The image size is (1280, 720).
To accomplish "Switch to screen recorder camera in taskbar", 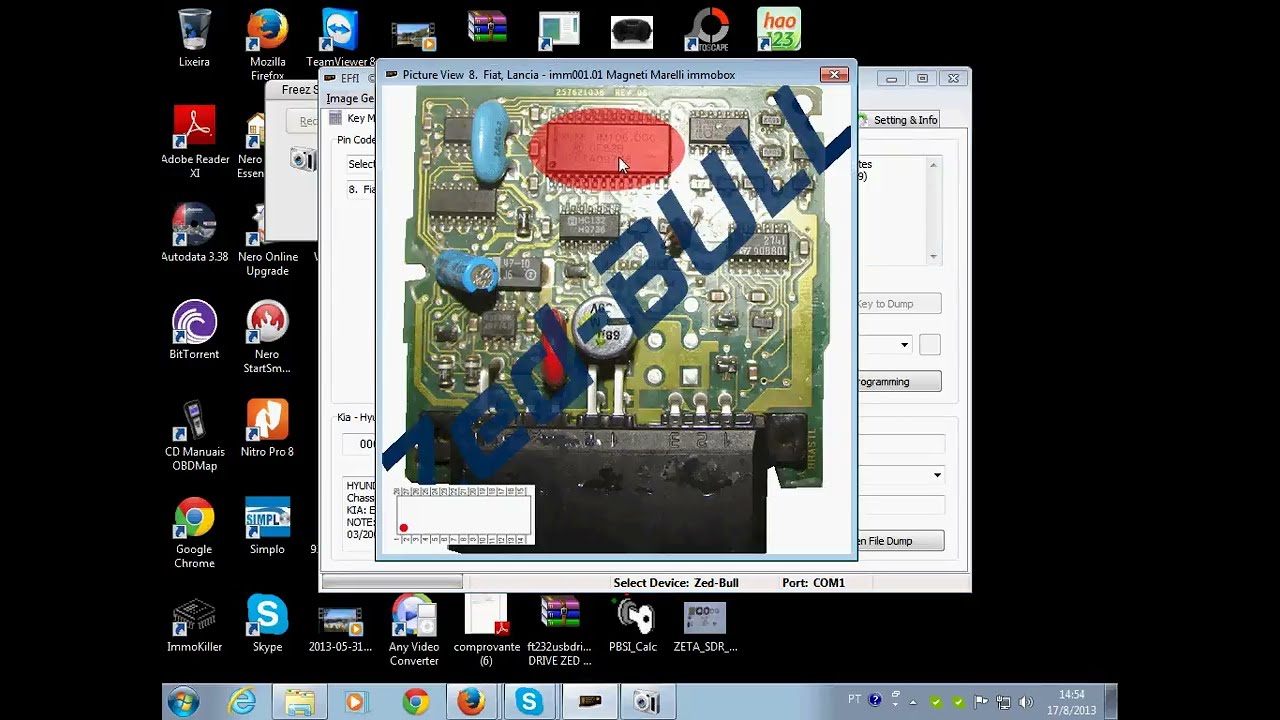I will [x=647, y=702].
